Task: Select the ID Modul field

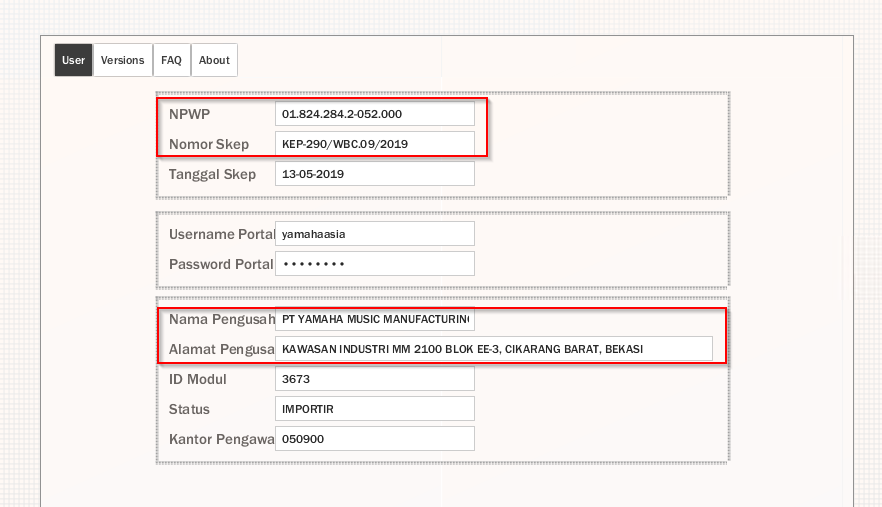Action: tap(374, 379)
